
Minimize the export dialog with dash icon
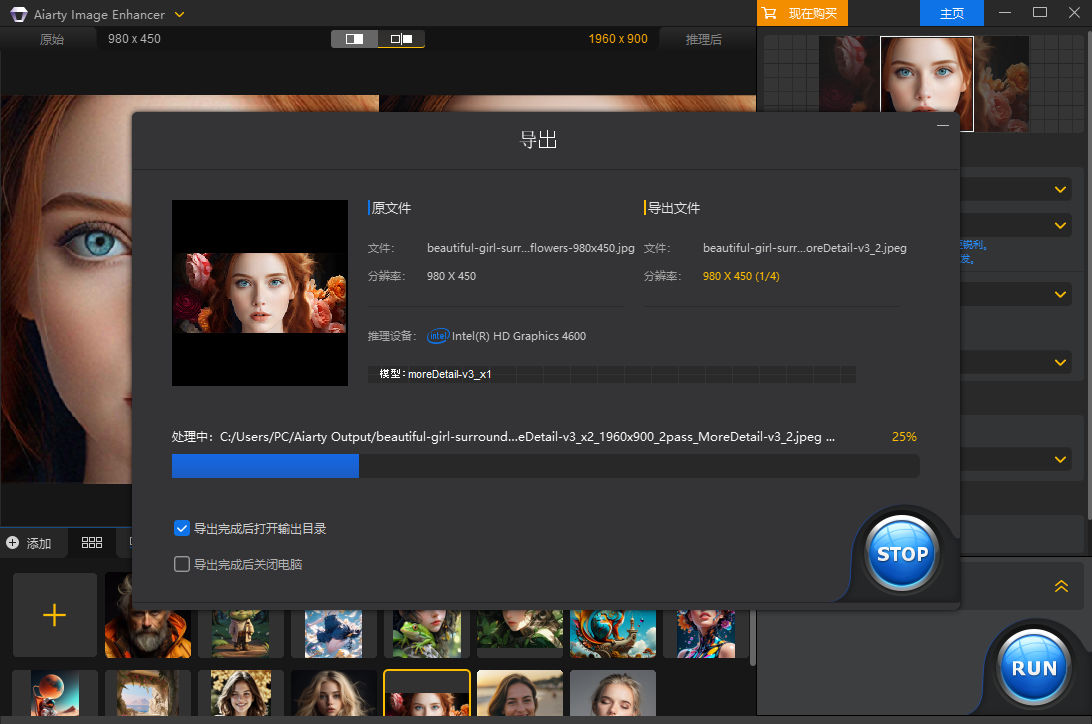coord(943,125)
